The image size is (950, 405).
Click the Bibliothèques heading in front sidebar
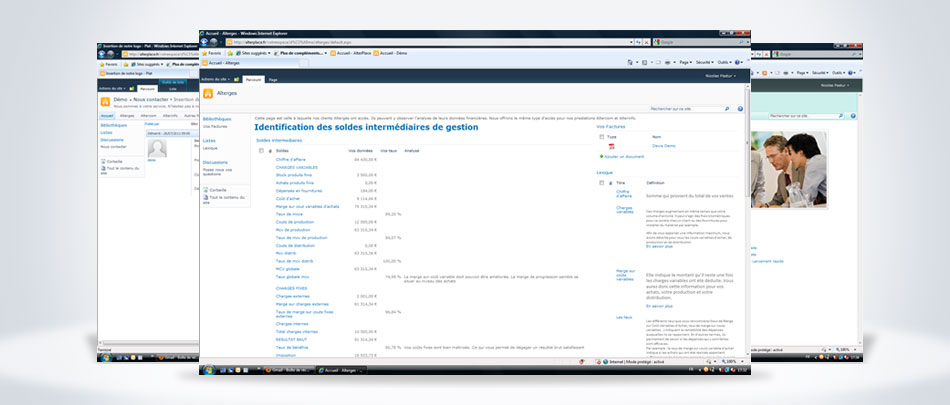pos(217,119)
